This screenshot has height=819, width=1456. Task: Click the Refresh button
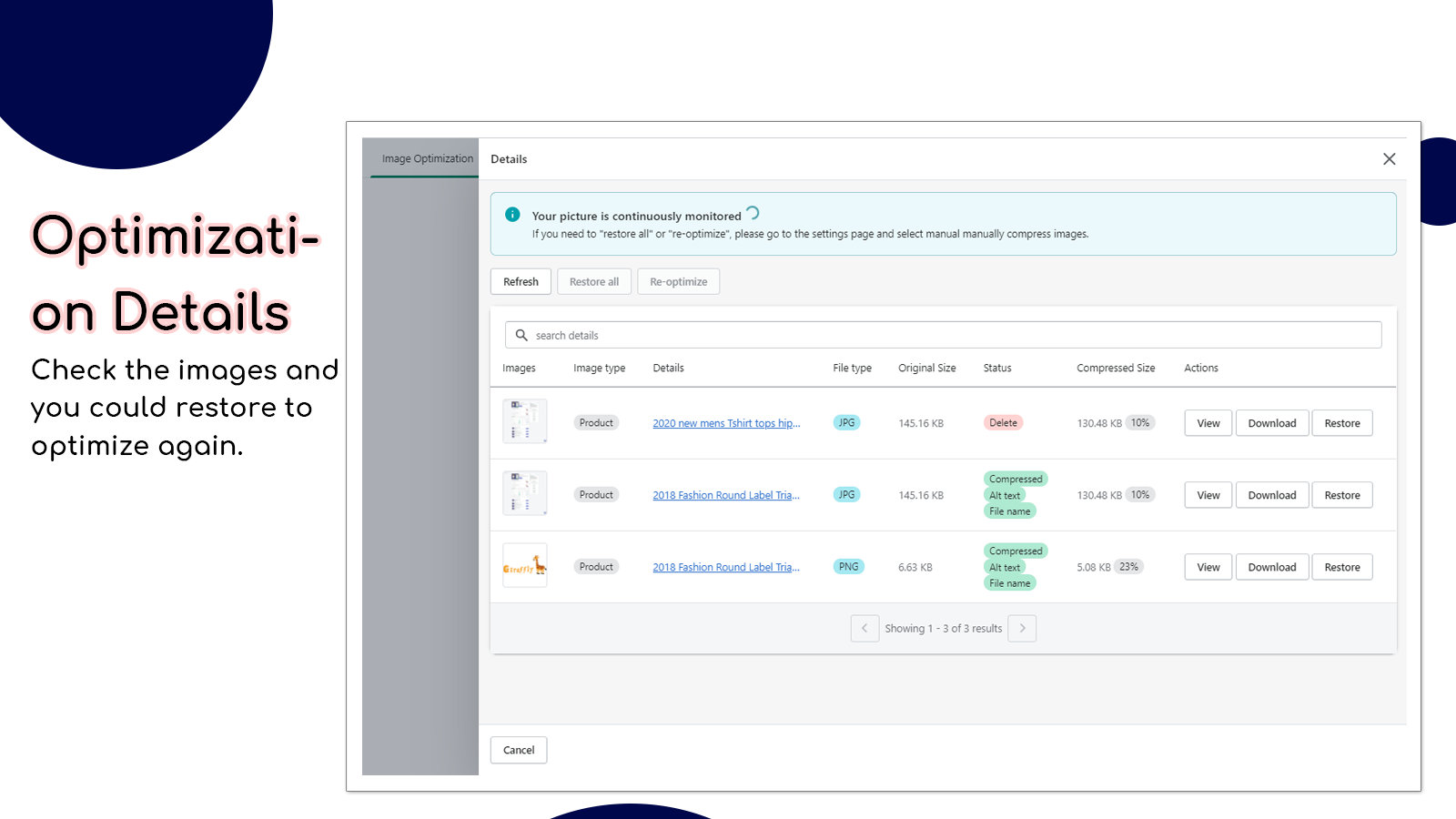click(521, 282)
